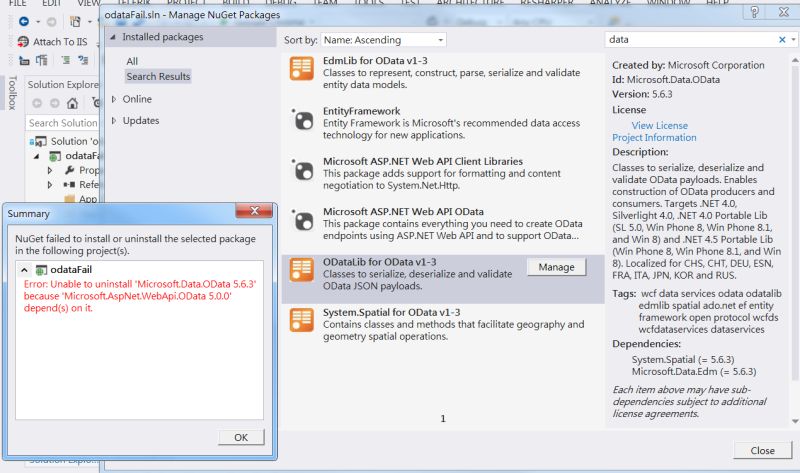Expand the Properties node in Solution Explorer
Screen dimensions: 800x473
(x=50, y=170)
